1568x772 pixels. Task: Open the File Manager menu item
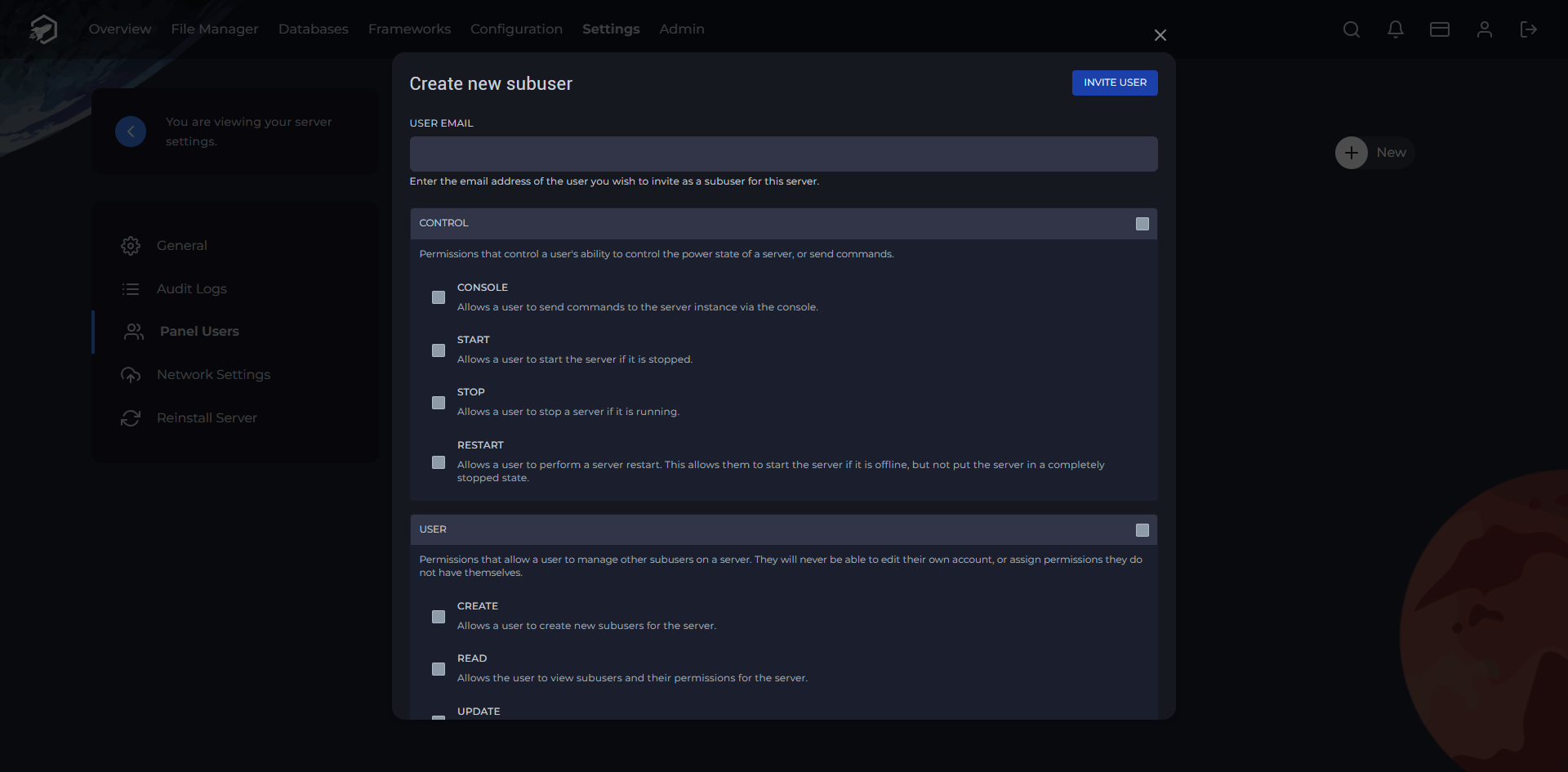point(214,29)
